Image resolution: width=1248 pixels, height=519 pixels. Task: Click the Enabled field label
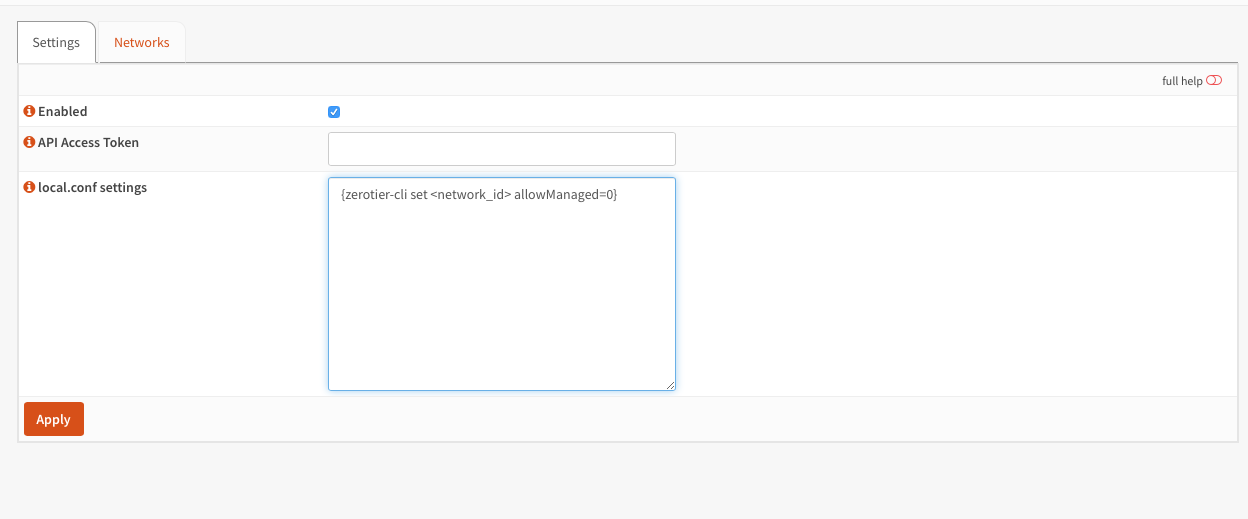click(x=63, y=112)
